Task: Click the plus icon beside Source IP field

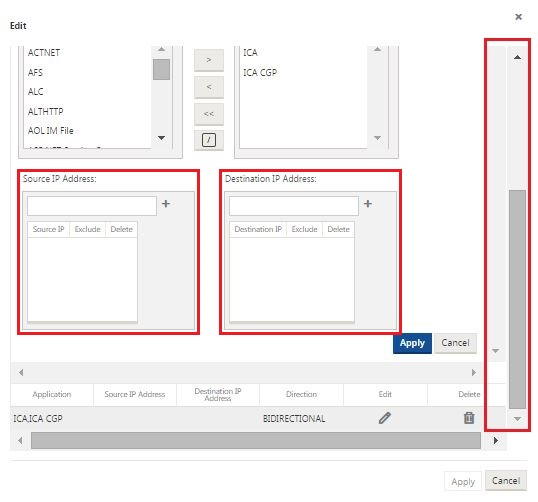Action: [166, 204]
